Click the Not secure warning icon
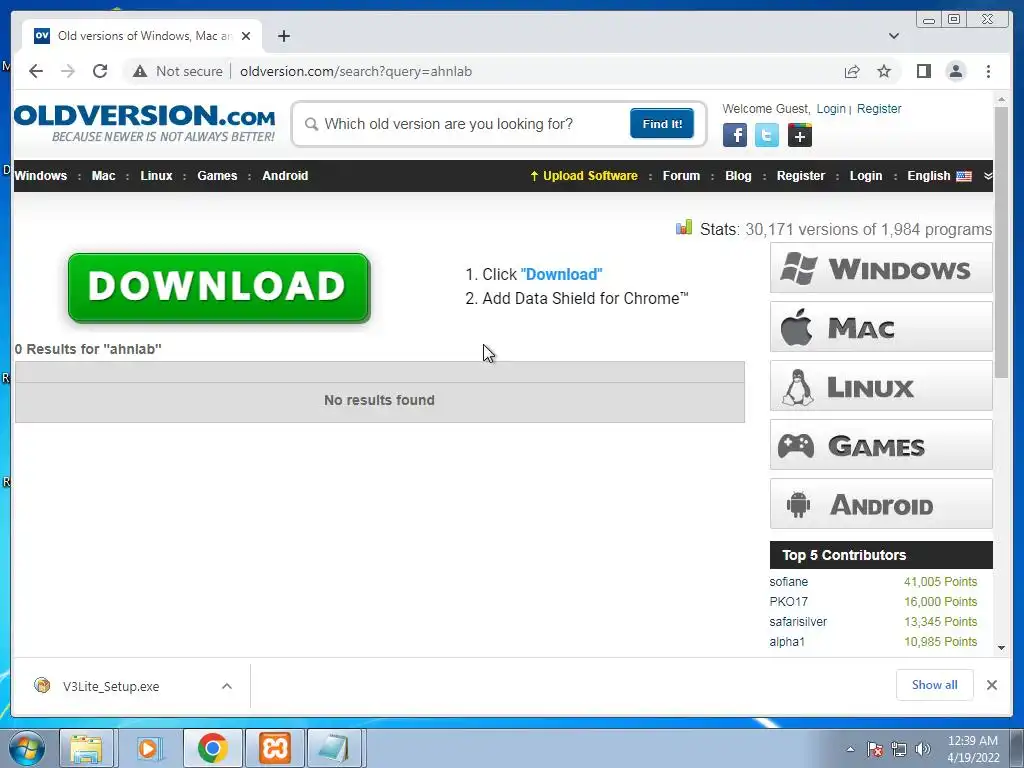The height and width of the screenshot is (768, 1024). (x=140, y=71)
